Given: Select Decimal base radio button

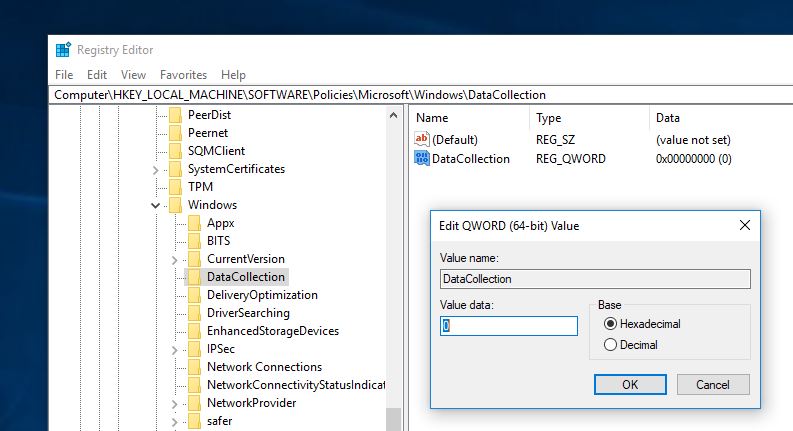Looking at the screenshot, I should coord(610,344).
